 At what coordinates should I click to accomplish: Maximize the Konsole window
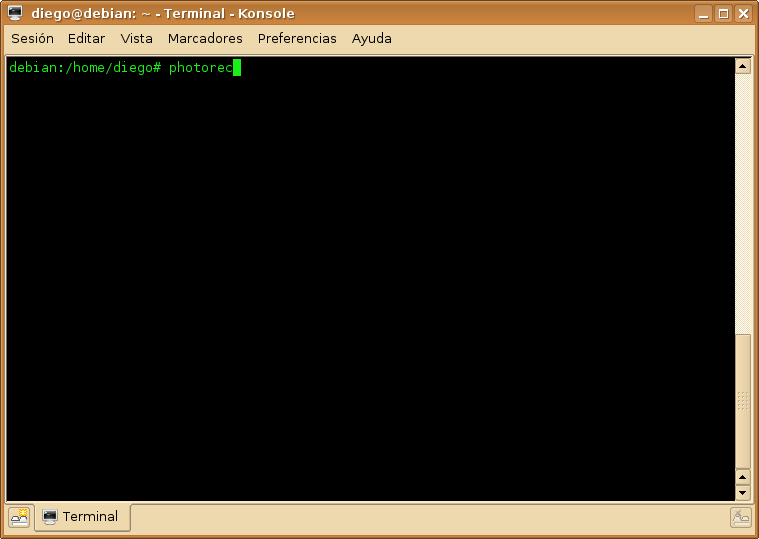click(x=724, y=14)
